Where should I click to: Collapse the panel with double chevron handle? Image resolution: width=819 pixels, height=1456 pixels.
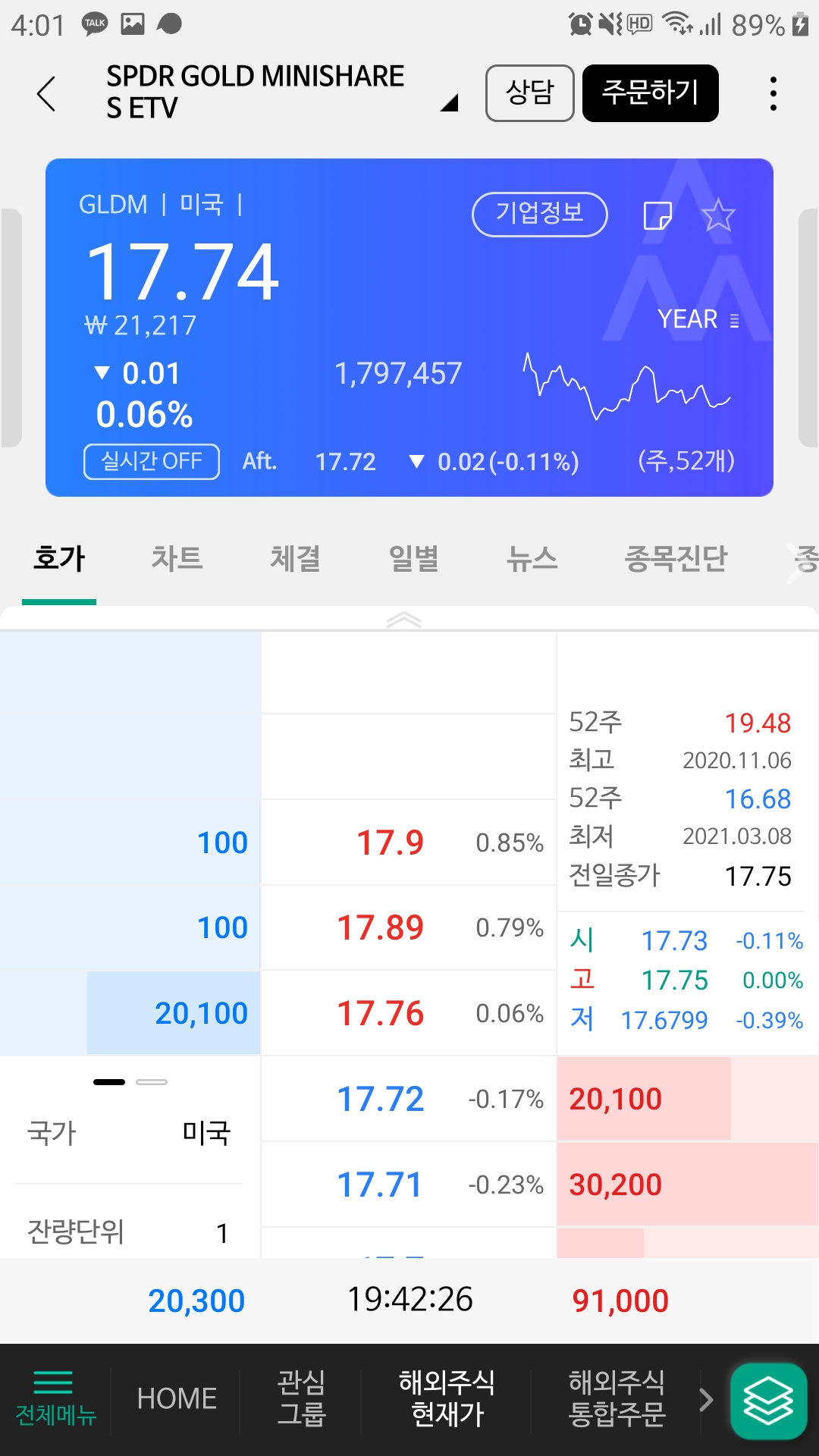tap(403, 620)
